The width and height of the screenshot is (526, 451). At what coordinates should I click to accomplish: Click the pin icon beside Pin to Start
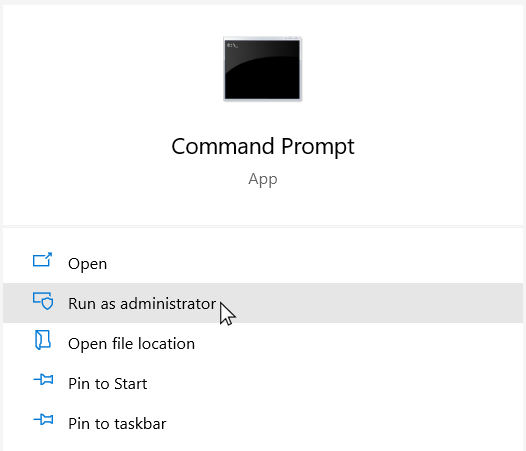pos(43,380)
